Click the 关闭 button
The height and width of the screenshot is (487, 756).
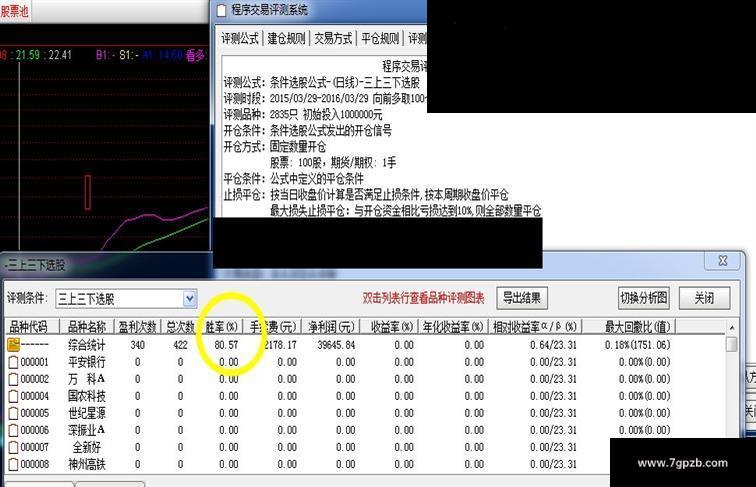[704, 298]
